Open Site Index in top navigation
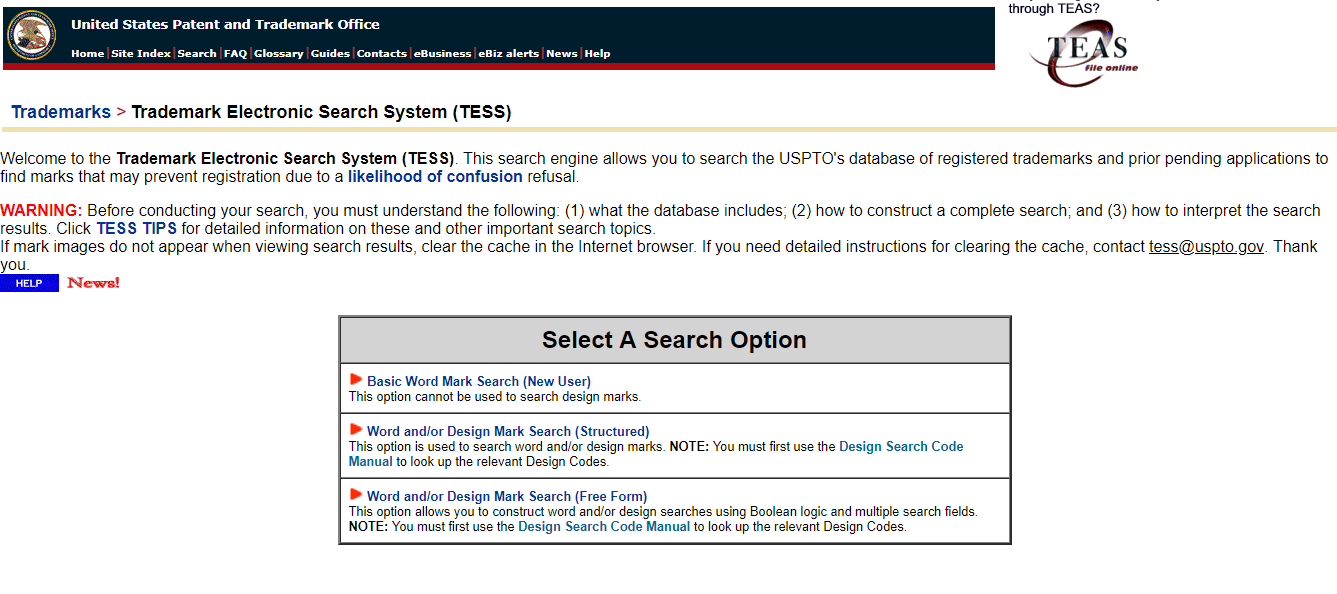The image size is (1337, 594). (x=141, y=54)
